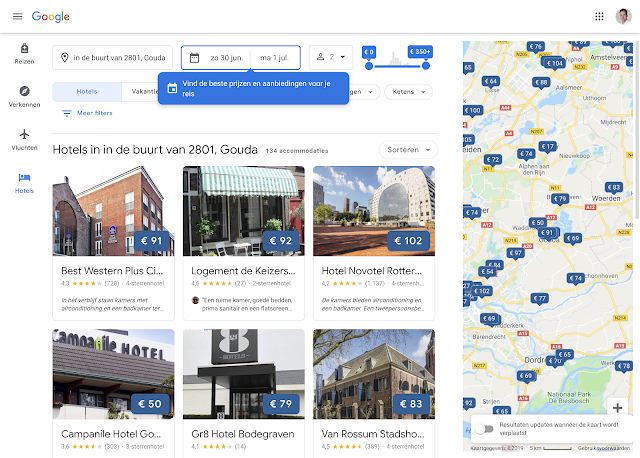
Task: Click Gr8 Hotel € 79 photo
Action: click(x=244, y=374)
